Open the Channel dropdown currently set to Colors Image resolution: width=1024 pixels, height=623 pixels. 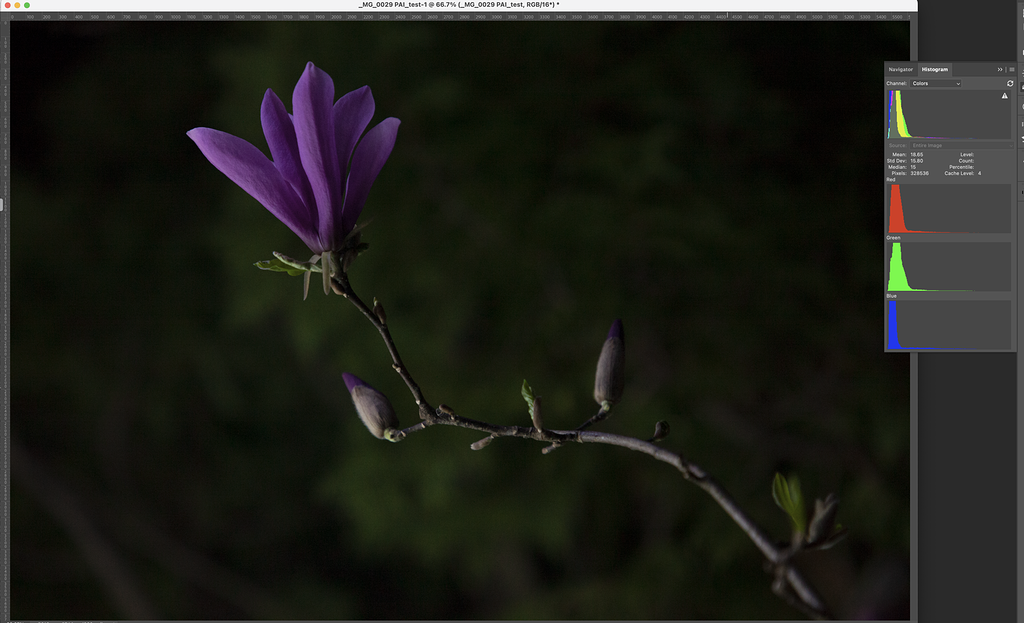coord(938,83)
